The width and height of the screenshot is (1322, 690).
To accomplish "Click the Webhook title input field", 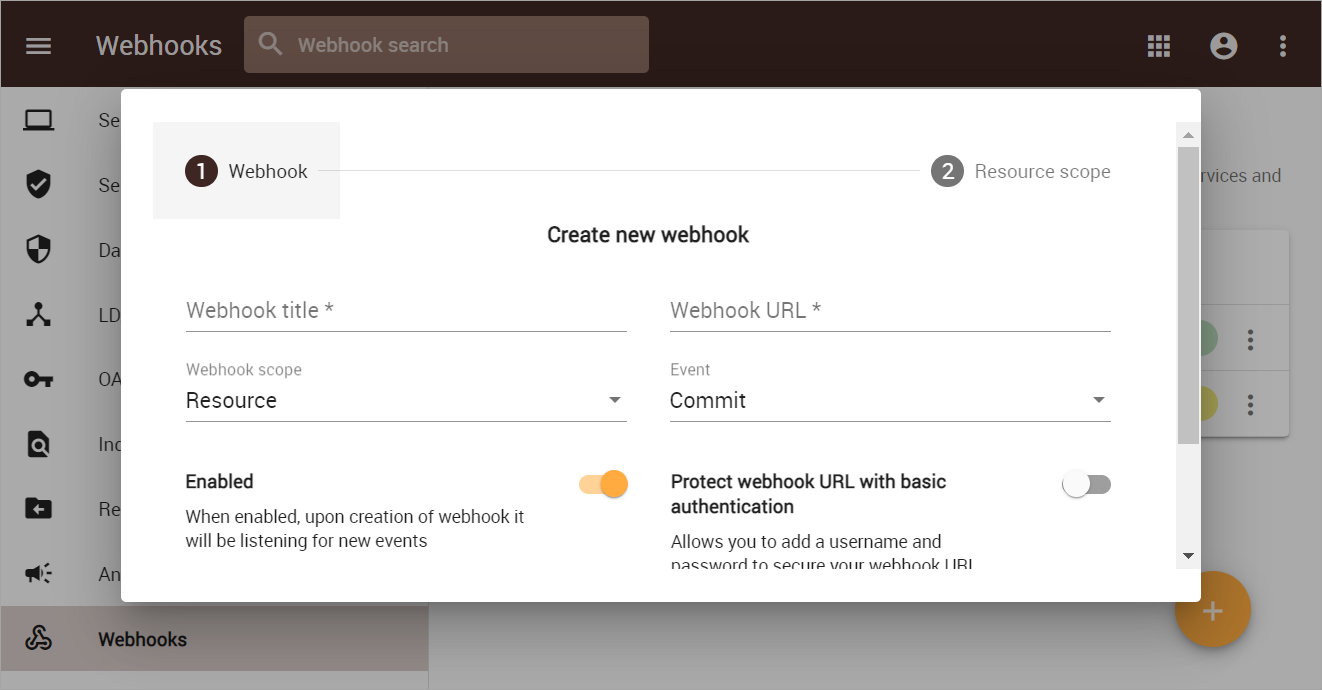I will coord(405,311).
